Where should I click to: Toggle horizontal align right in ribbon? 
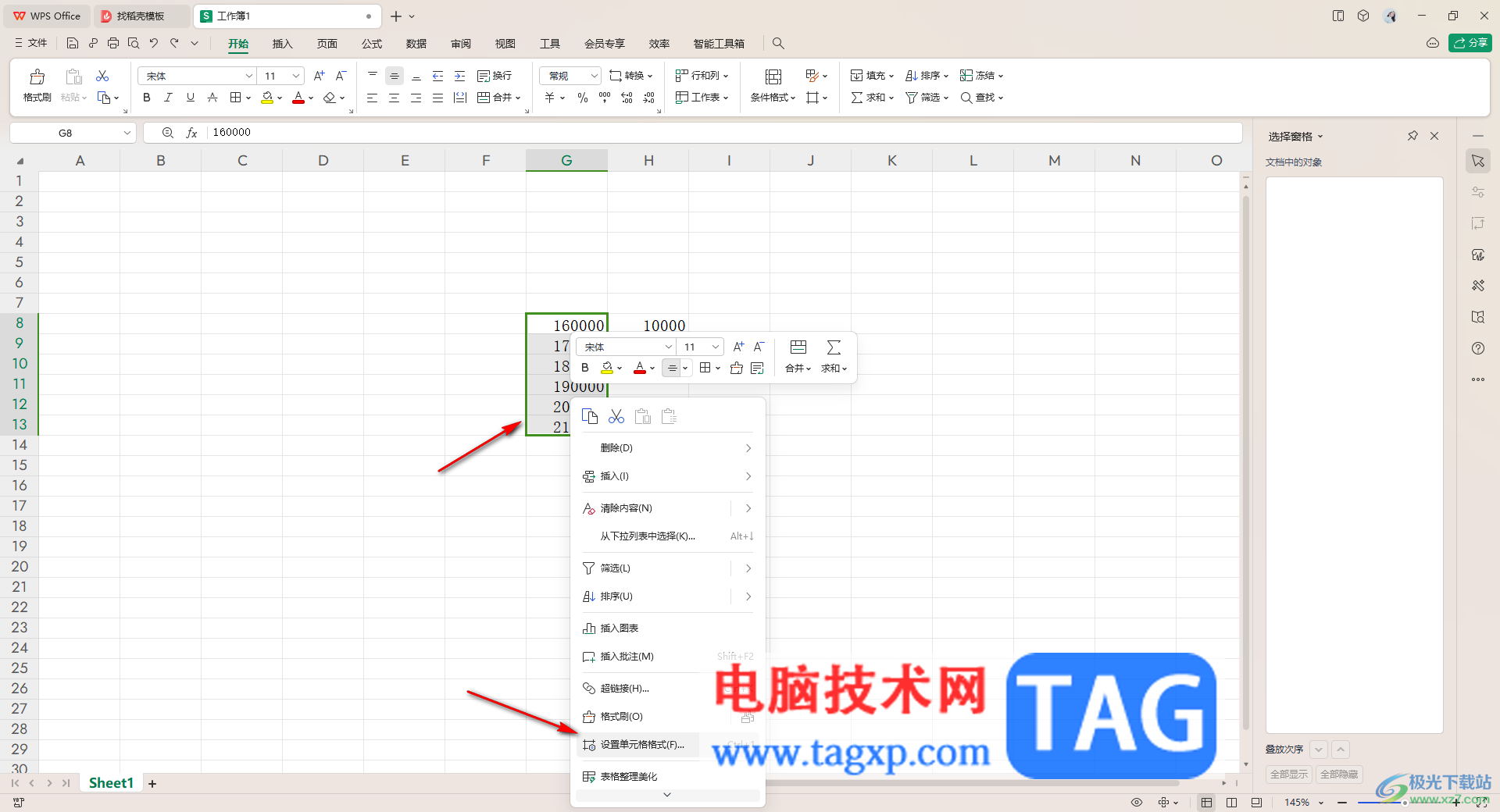point(416,98)
